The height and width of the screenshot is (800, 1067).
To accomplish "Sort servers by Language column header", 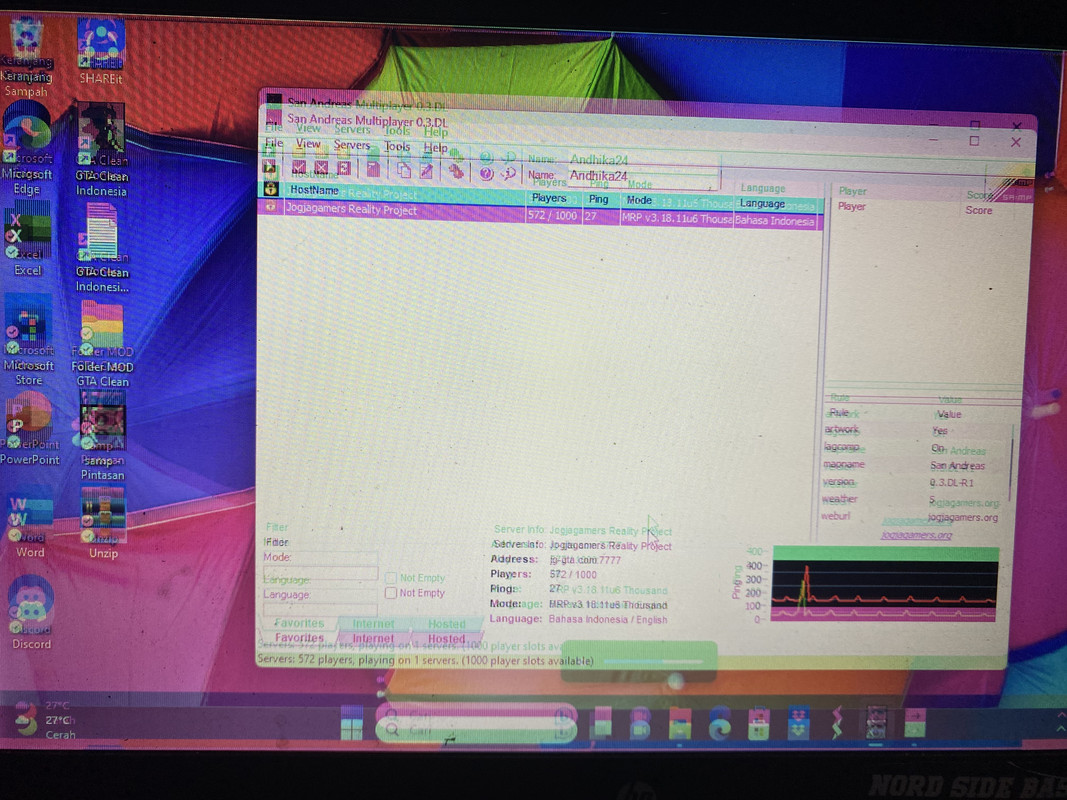I will point(778,203).
